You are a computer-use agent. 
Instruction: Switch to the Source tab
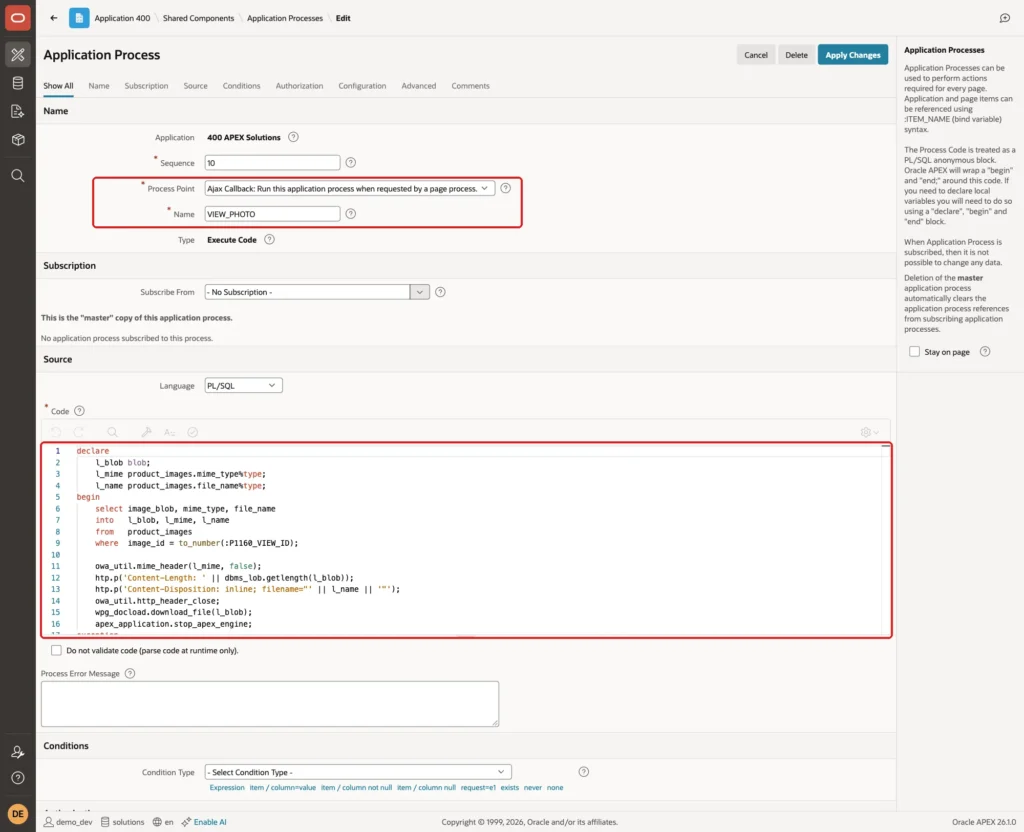click(x=195, y=86)
